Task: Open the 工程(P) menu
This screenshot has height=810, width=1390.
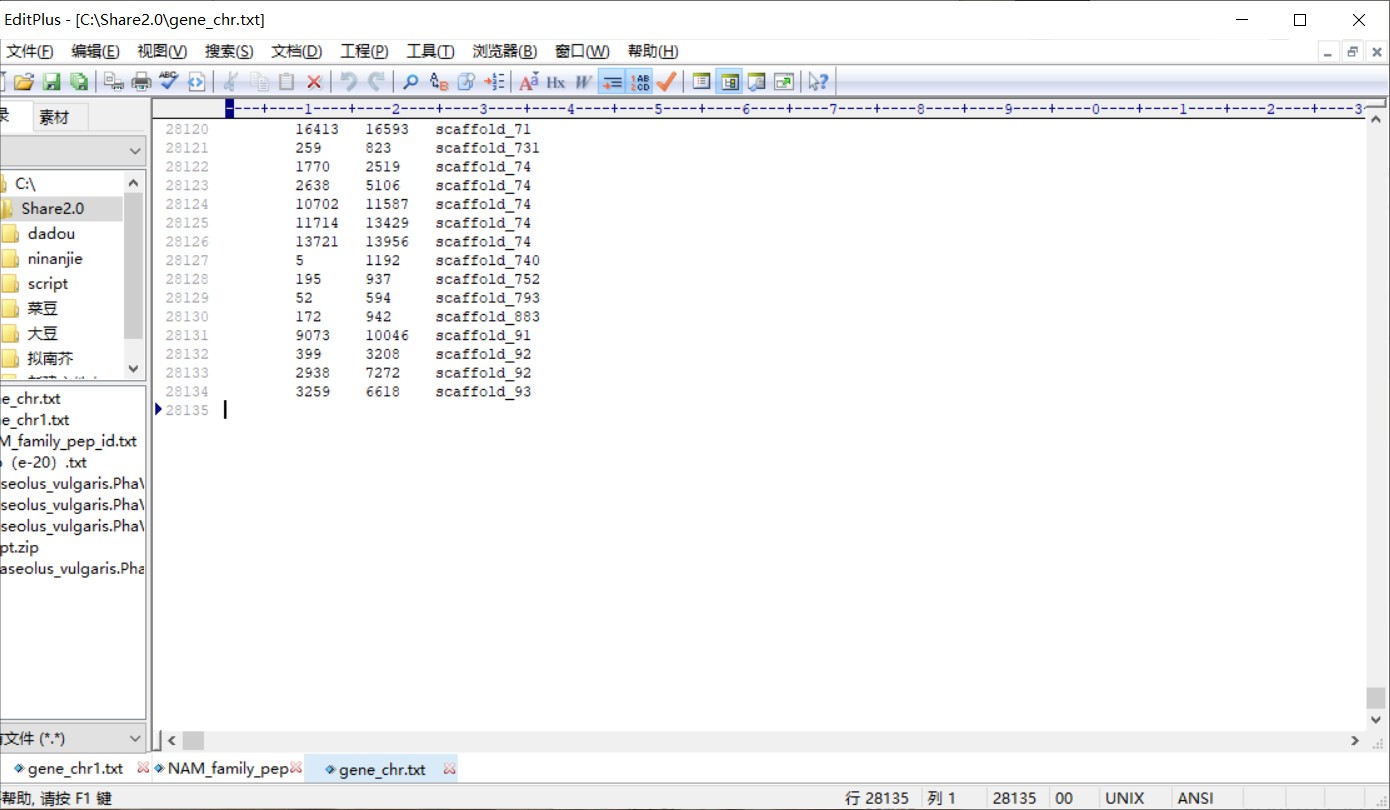Action: 364,52
